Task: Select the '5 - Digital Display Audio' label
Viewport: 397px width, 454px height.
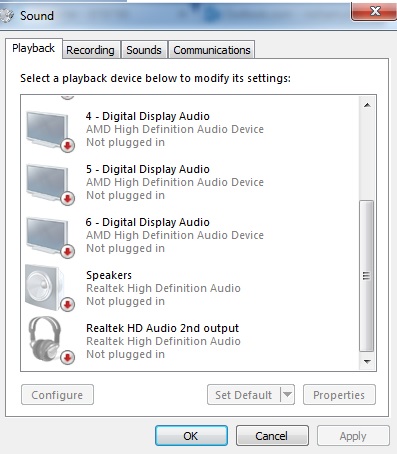Action: click(x=148, y=169)
